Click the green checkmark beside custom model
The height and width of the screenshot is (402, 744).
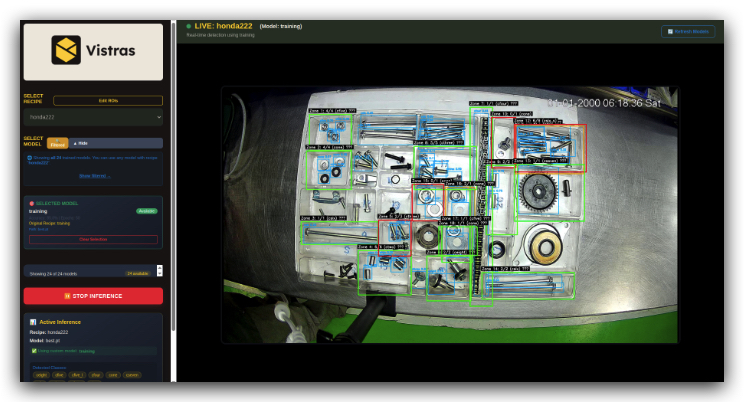pyautogui.click(x=33, y=351)
